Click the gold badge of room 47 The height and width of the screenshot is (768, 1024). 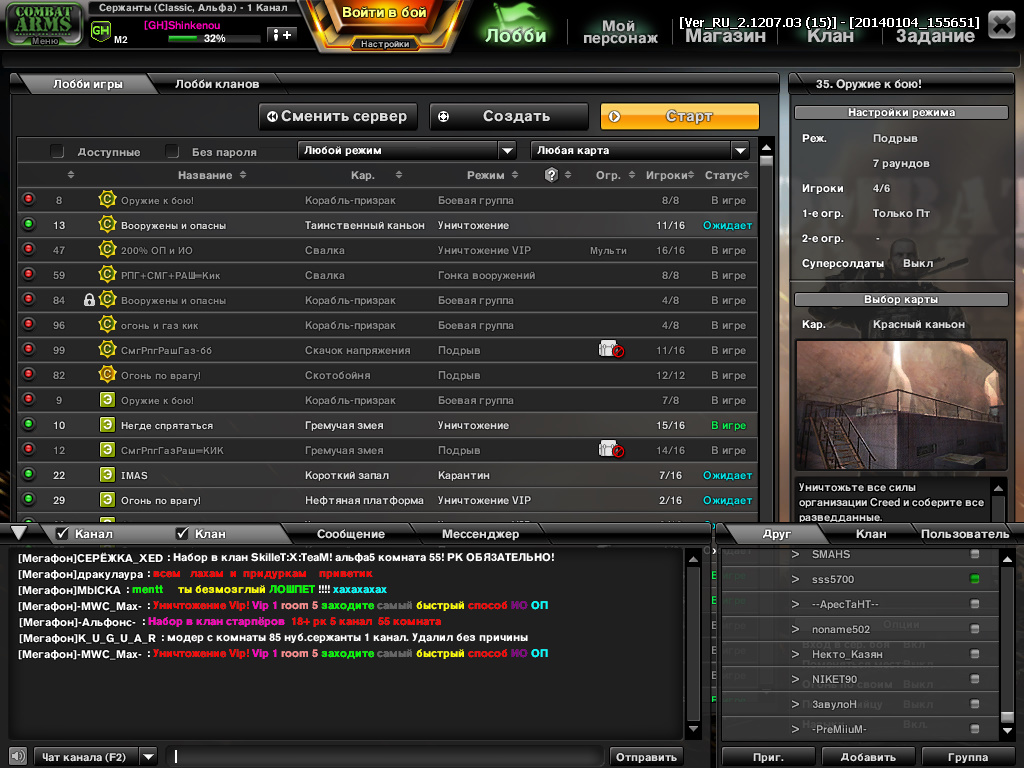[107, 249]
